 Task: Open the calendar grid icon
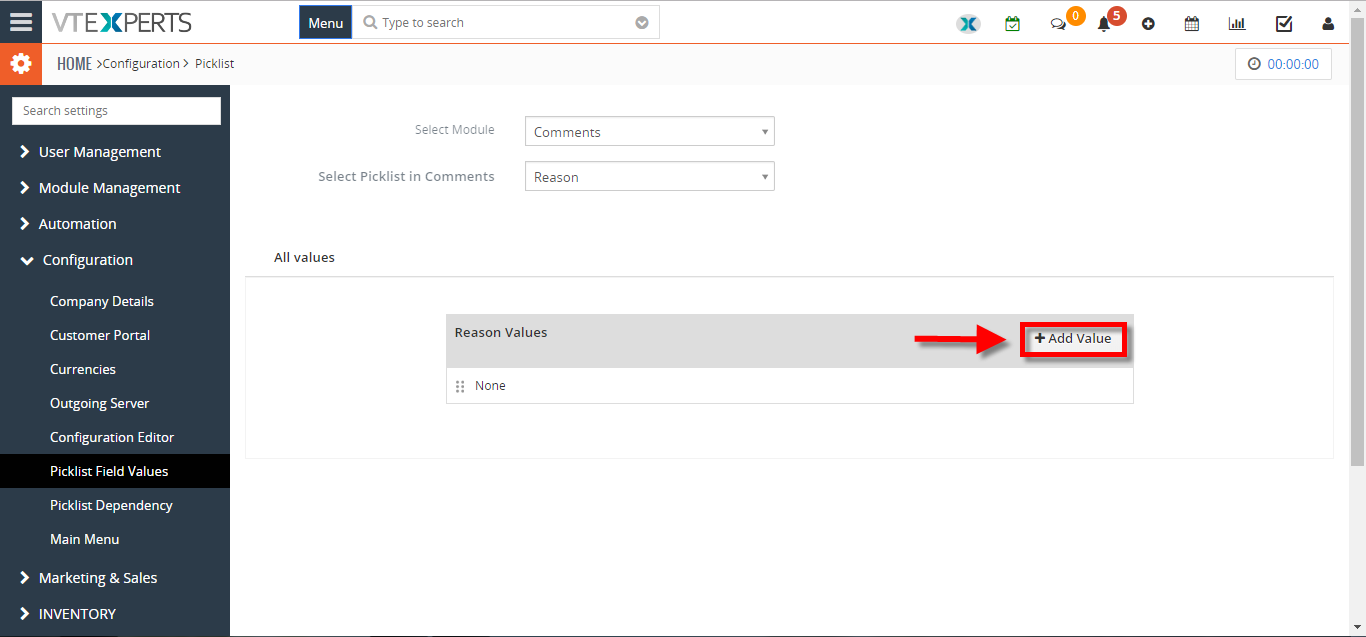coord(1192,24)
